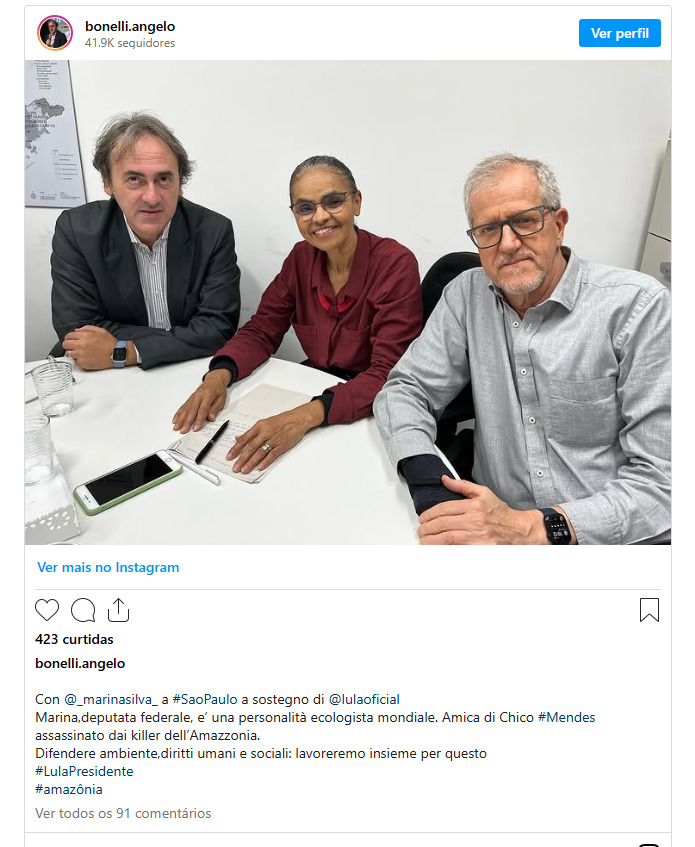The height and width of the screenshot is (847, 695).
Task: Expand Ver todos os 91 comentários
Action: tap(123, 813)
